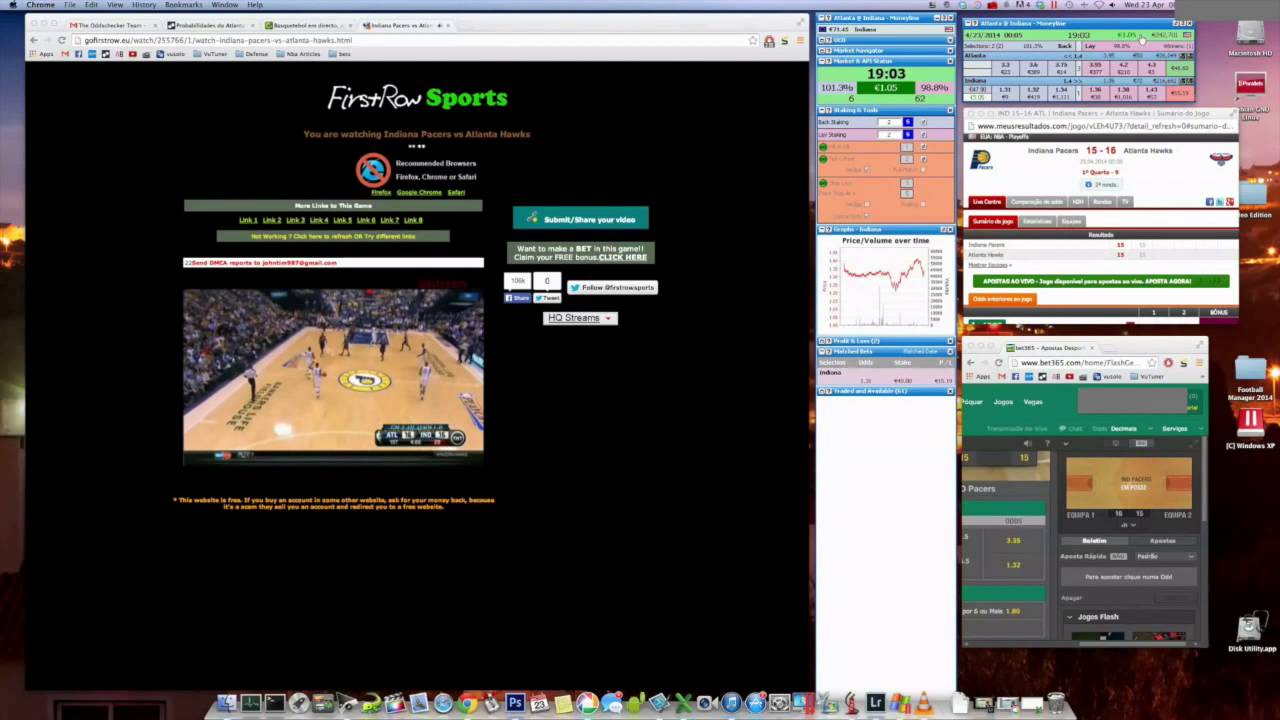
Task: Open Activity Monitor from the Dock
Action: [x=250, y=703]
